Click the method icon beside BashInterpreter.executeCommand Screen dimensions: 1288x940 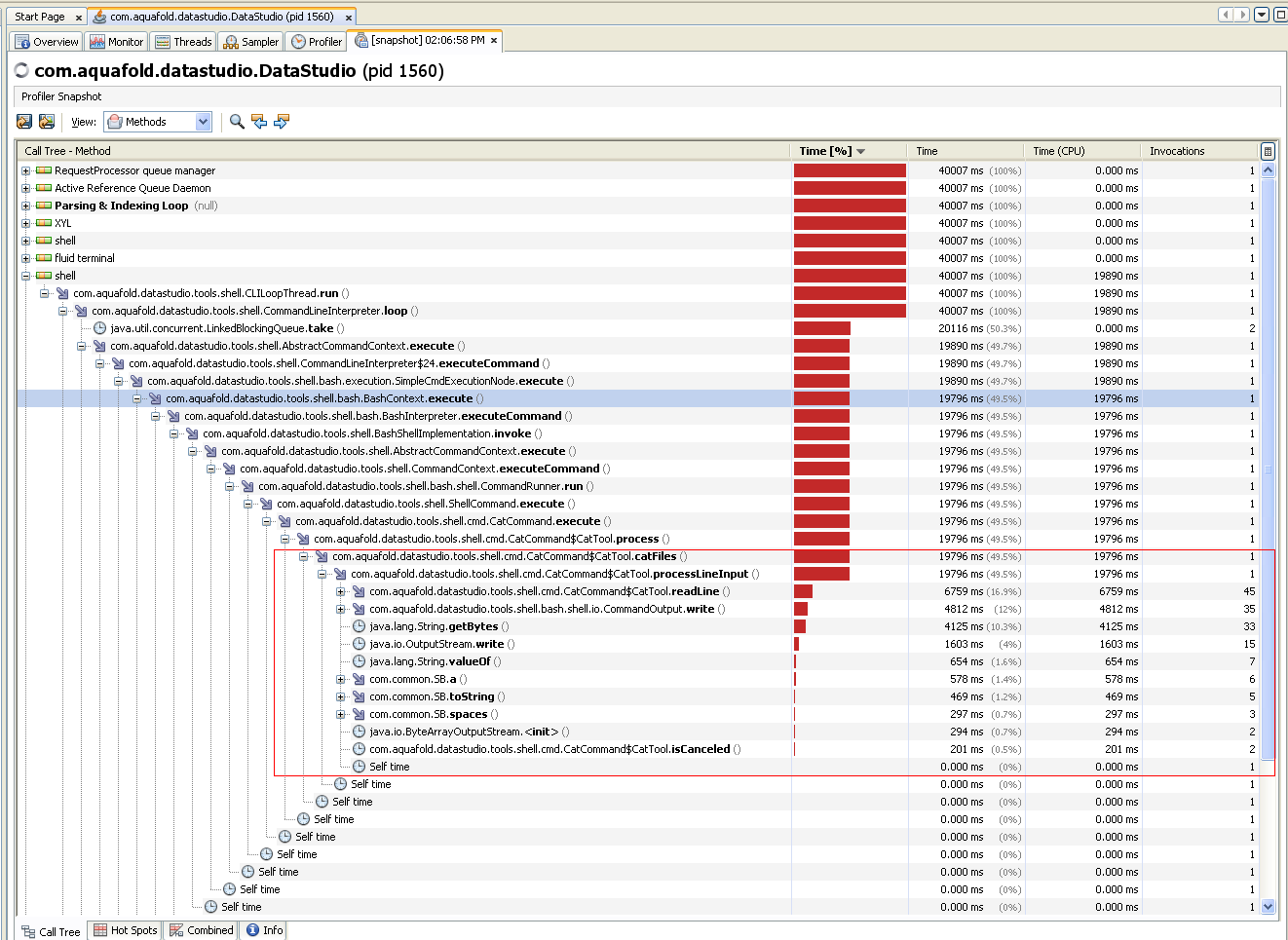click(x=173, y=416)
